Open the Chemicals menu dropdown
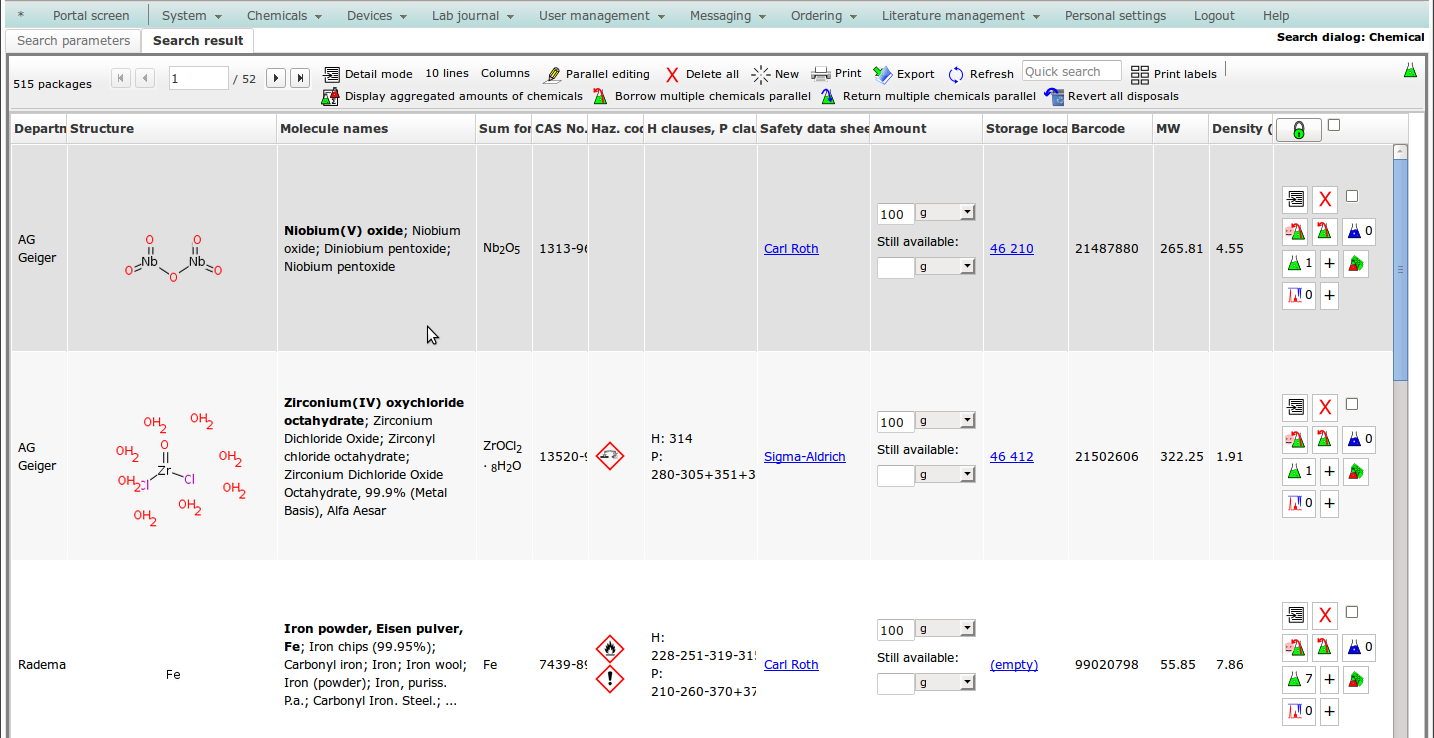1434x738 pixels. click(x=284, y=16)
